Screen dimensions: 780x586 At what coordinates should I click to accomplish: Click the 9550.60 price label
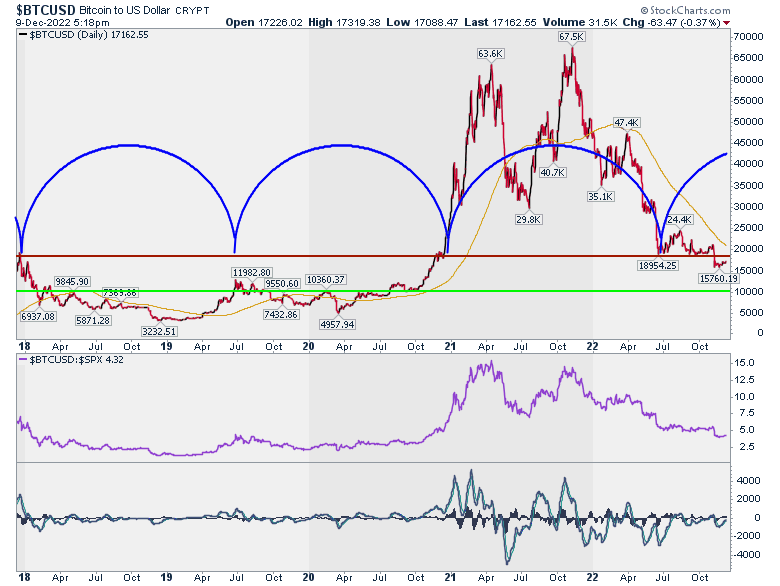click(282, 284)
